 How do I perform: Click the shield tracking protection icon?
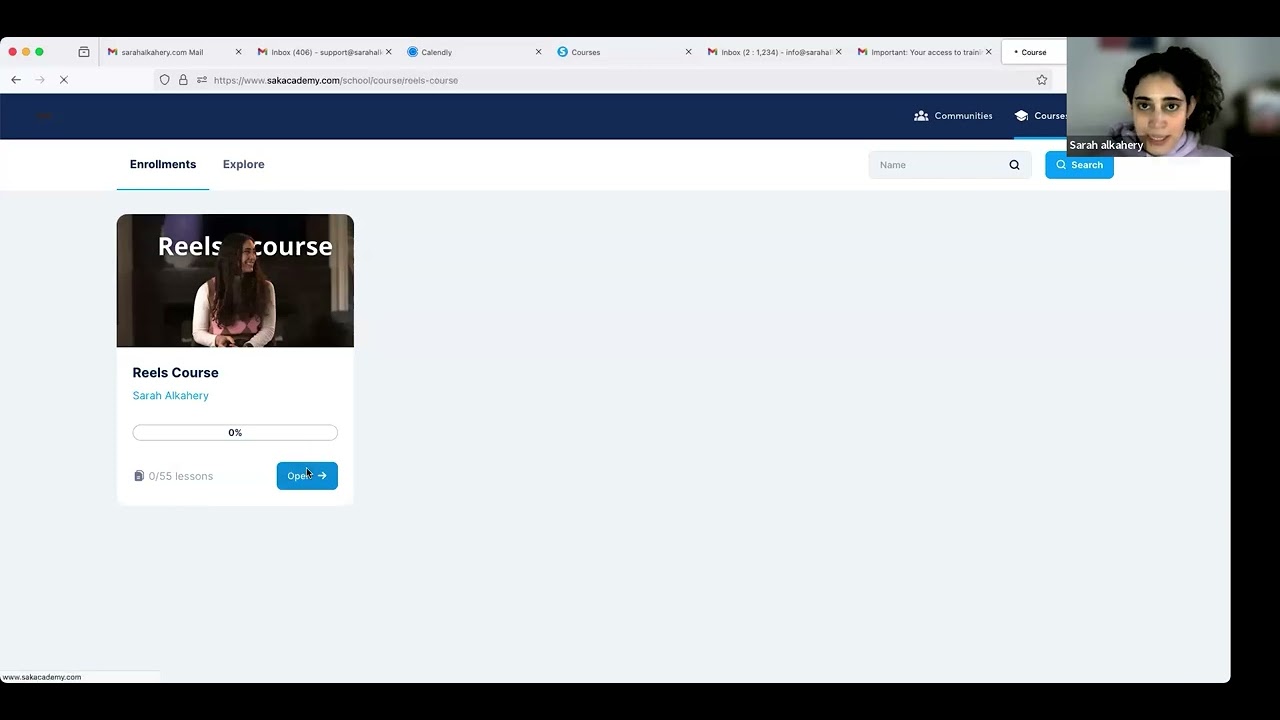pos(165,80)
